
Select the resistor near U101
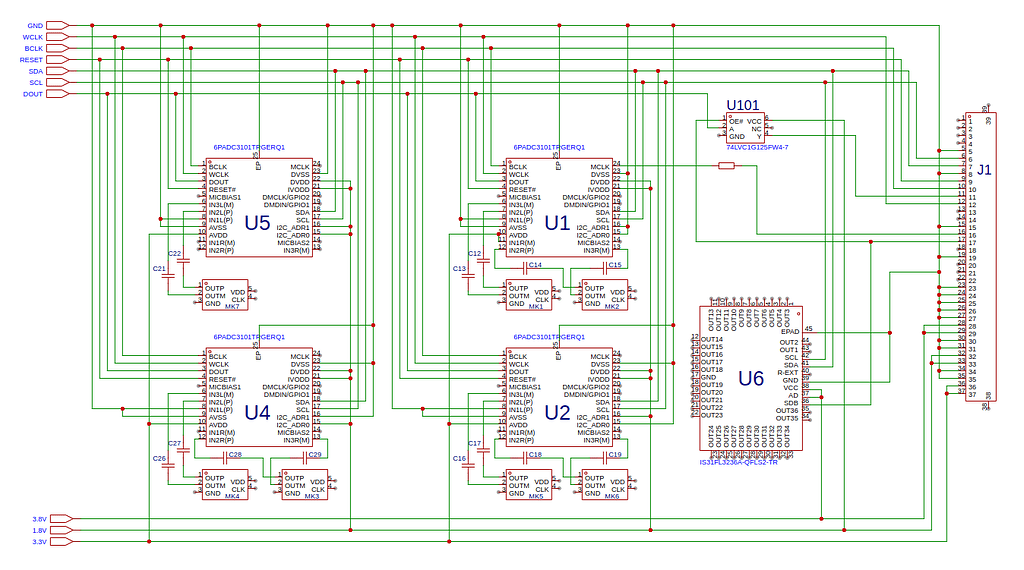click(726, 166)
